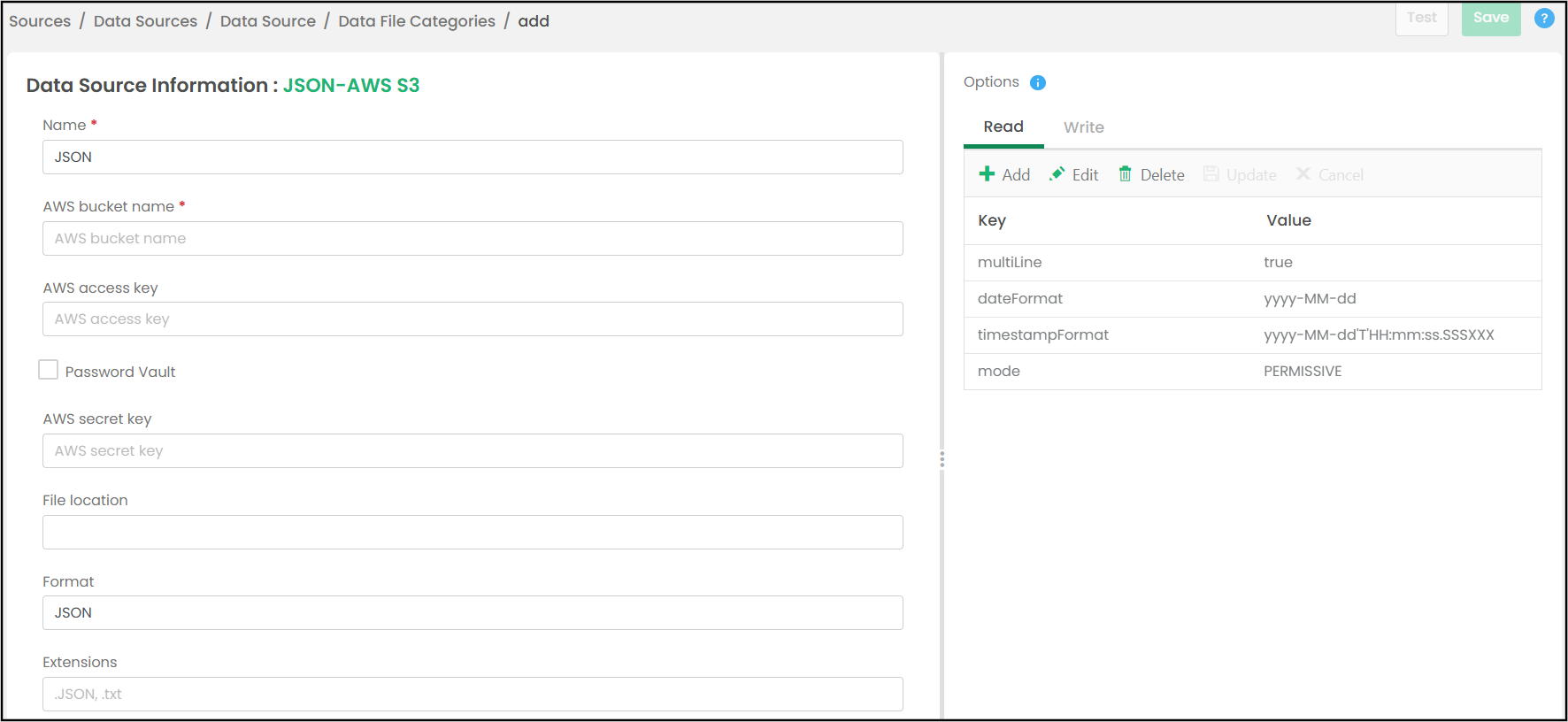The height and width of the screenshot is (722, 1568).
Task: Switch to the Write tab
Action: (1083, 127)
